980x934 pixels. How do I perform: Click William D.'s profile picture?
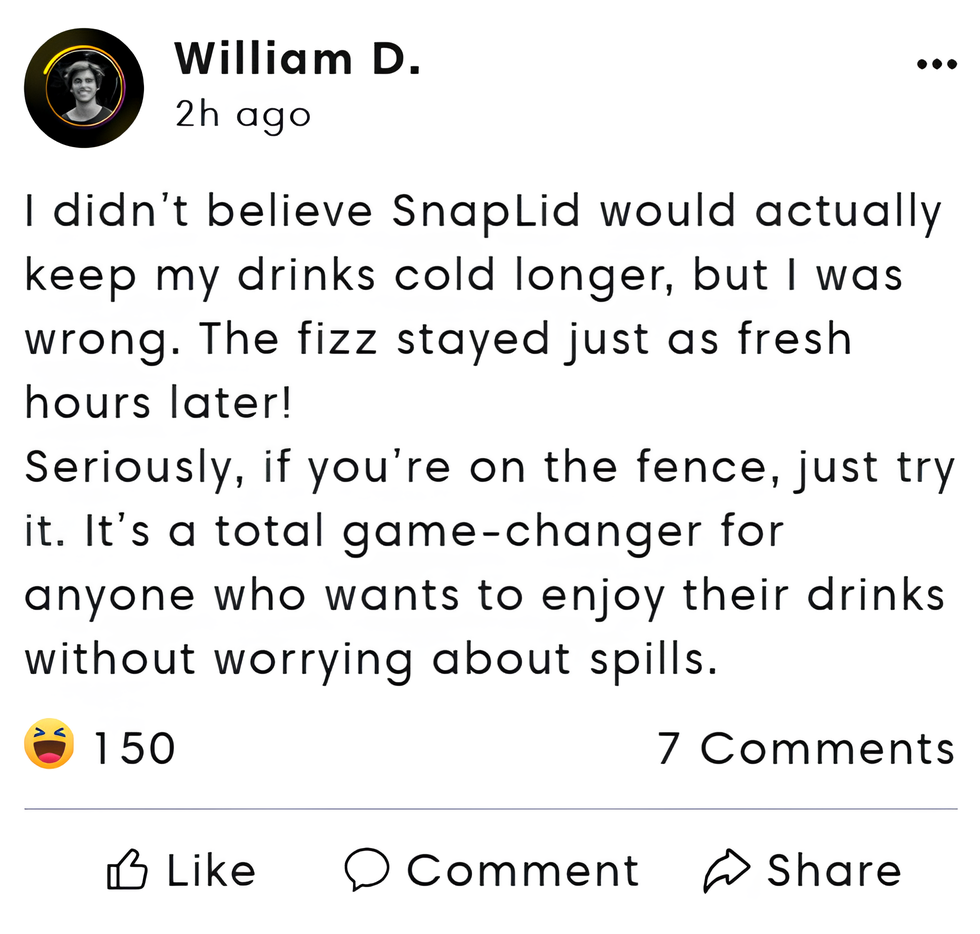pyautogui.click(x=84, y=88)
